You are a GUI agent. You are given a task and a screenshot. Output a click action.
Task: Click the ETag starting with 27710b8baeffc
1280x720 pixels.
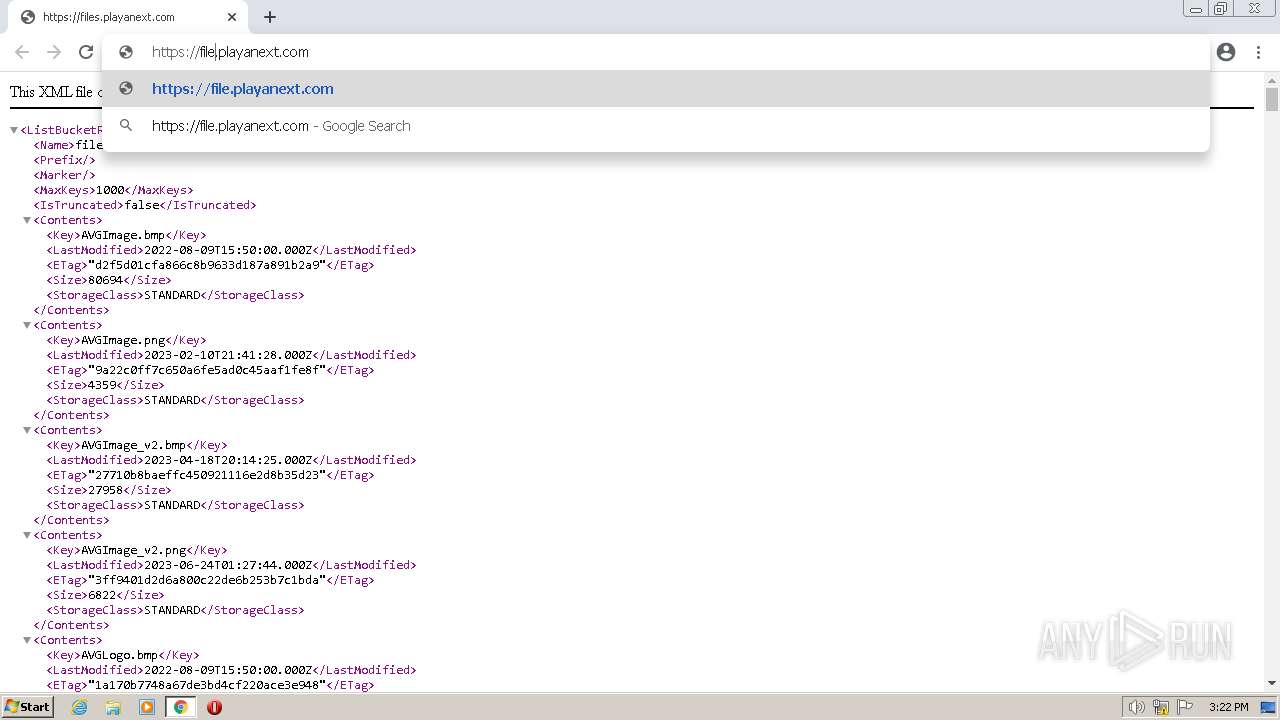click(207, 475)
